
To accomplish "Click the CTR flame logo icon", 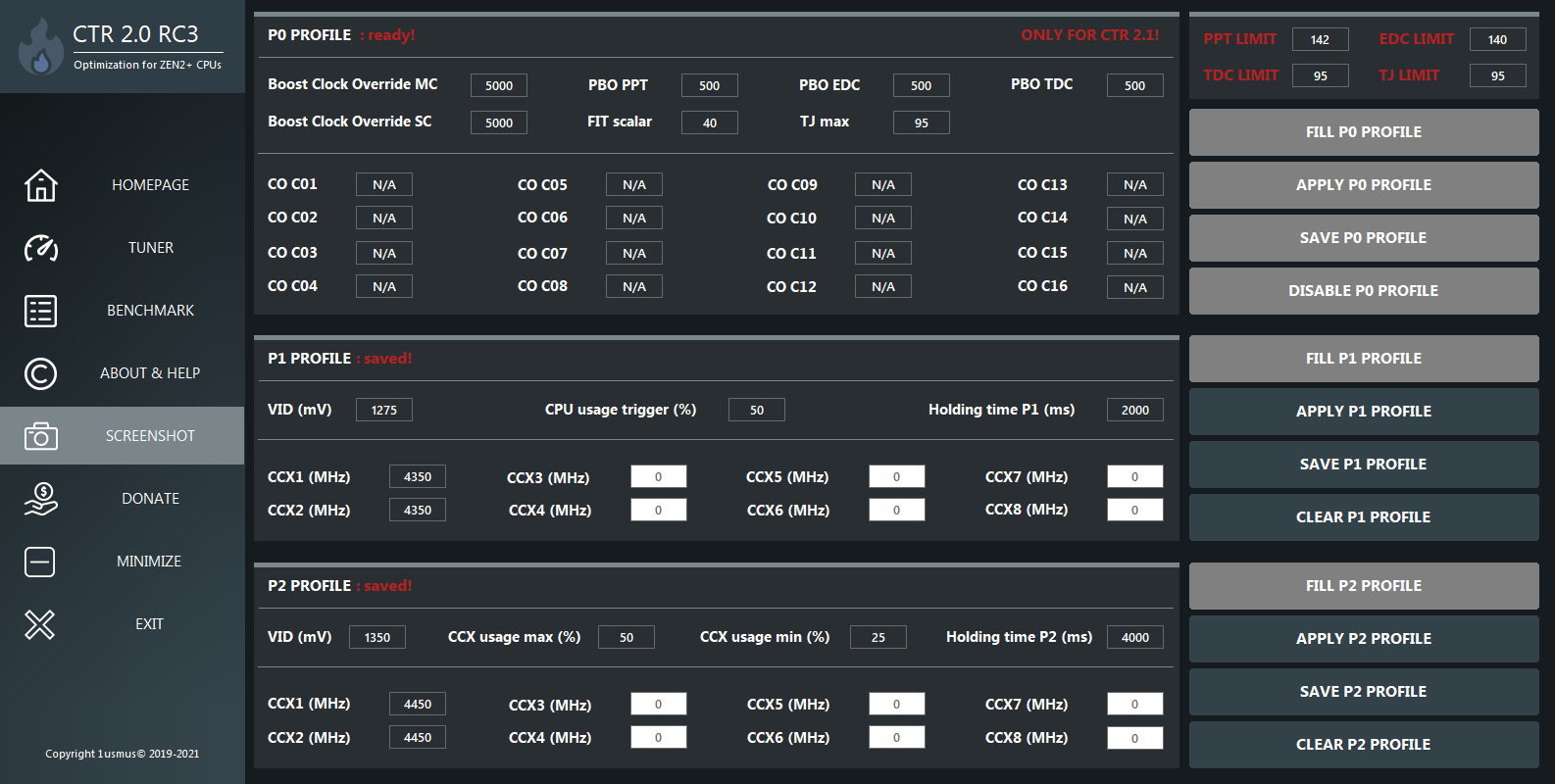I will (40, 47).
